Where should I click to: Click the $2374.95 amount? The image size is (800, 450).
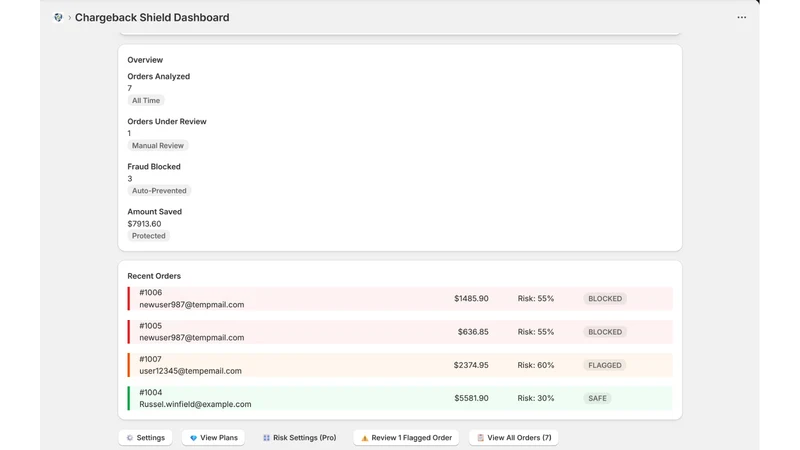[x=471, y=365]
